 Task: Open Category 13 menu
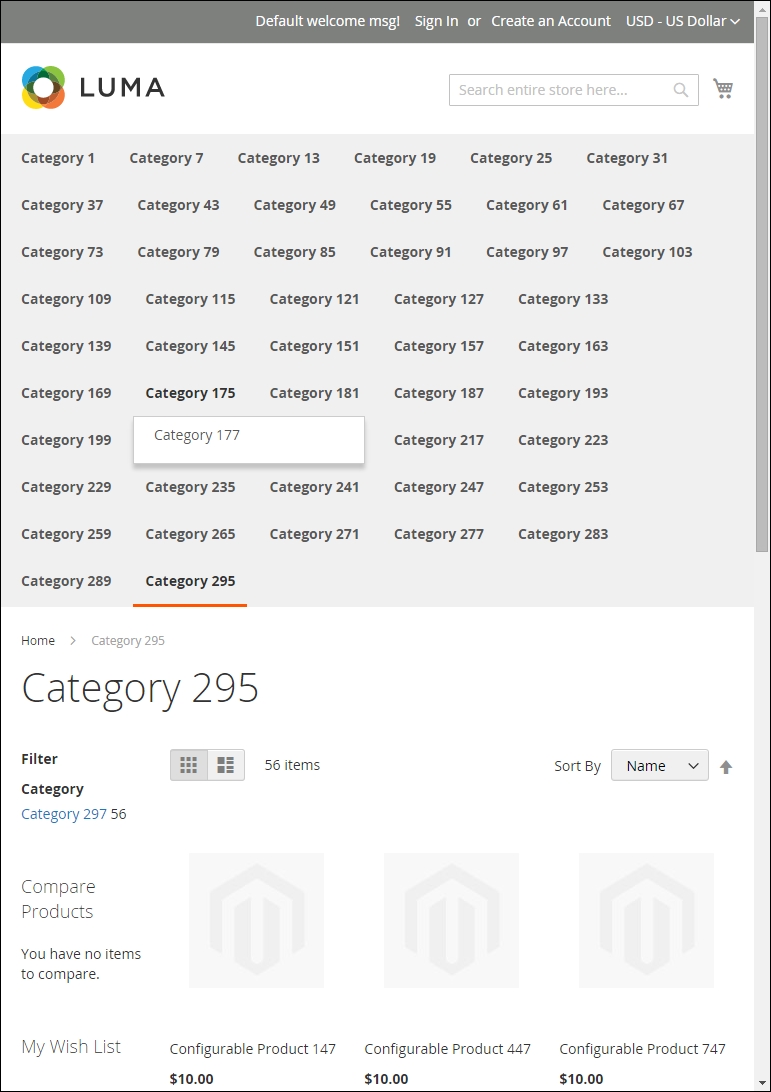click(x=279, y=158)
